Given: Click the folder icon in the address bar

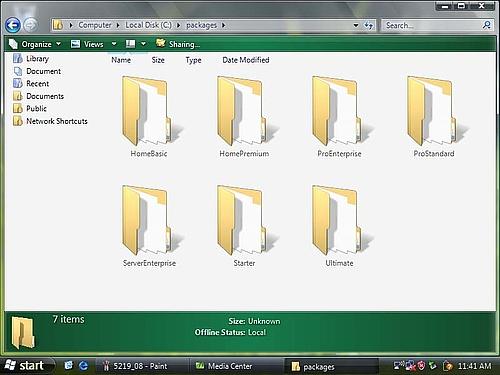Looking at the screenshot, I should (58, 25).
